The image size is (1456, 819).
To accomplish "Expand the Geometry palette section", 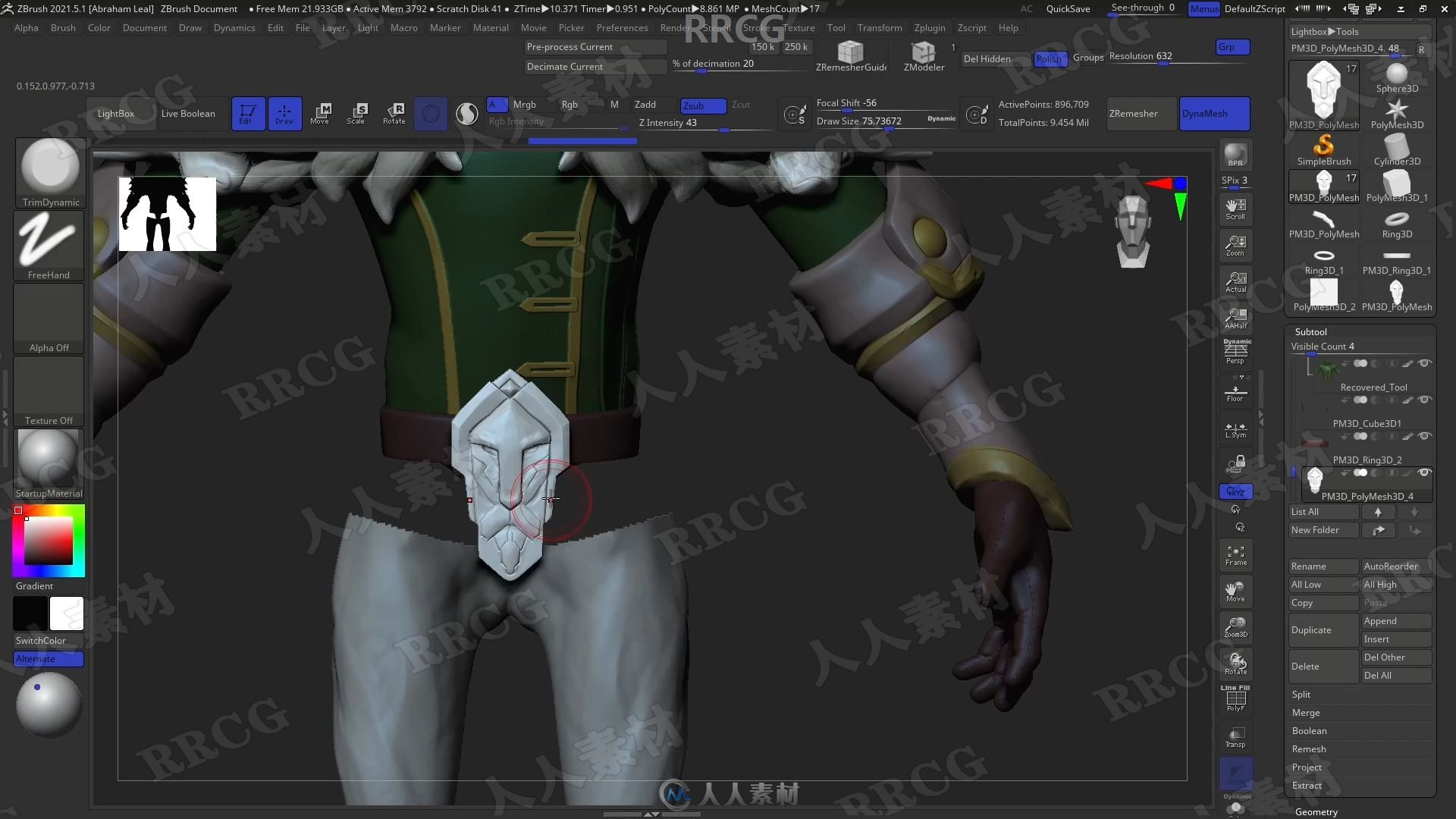I will [x=1316, y=811].
